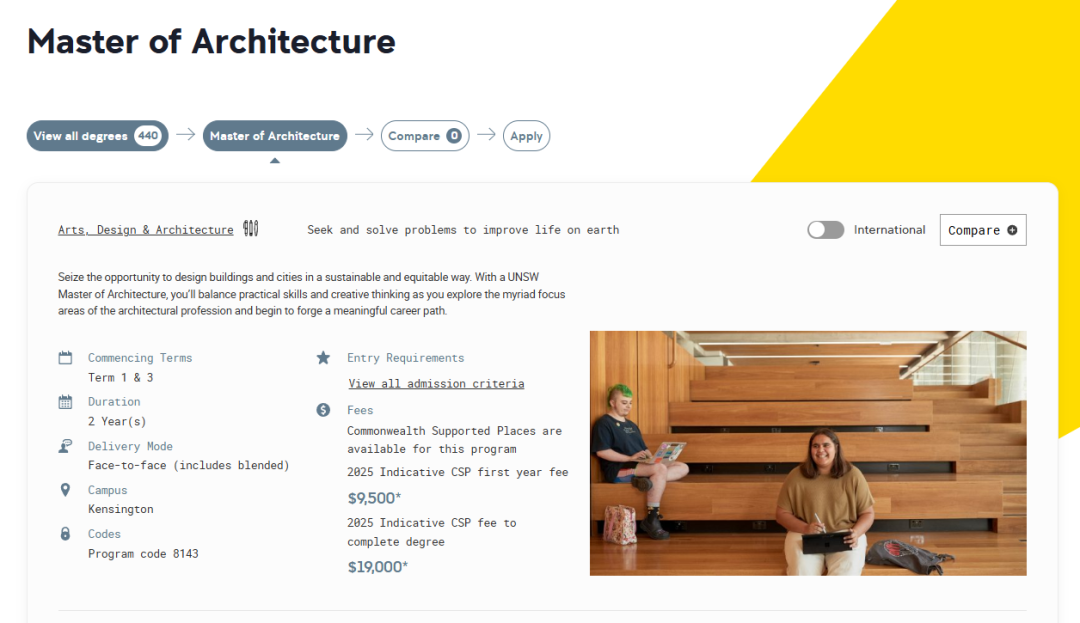Toggle the International fees switch
Viewport: 1080px width, 623px height.
[x=826, y=230]
